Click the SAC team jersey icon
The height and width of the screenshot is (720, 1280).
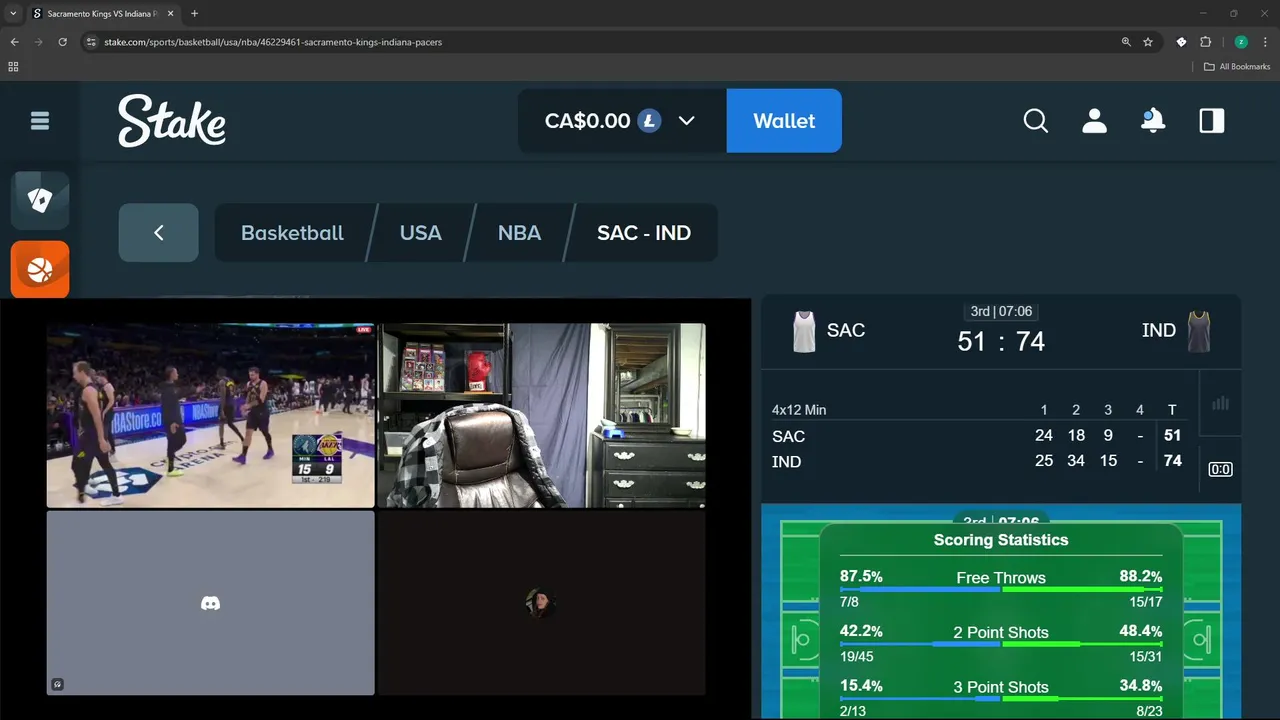click(804, 331)
